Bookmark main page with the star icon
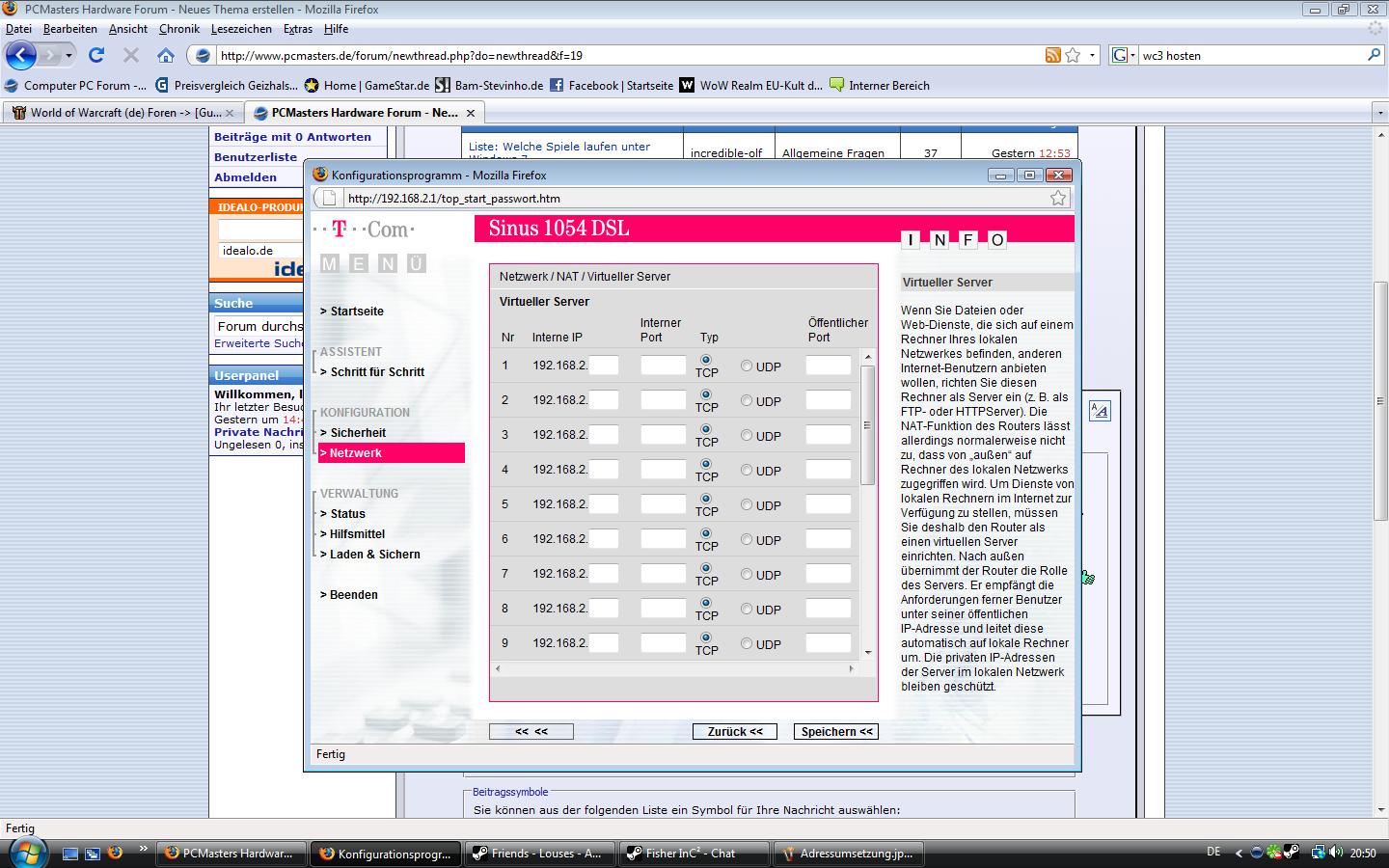The width and height of the screenshot is (1389, 868). tap(1073, 55)
